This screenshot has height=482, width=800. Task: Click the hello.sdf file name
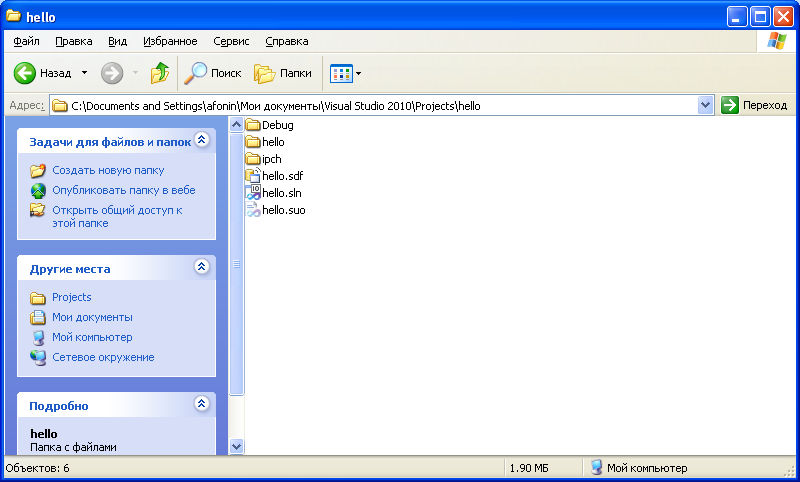[x=283, y=176]
